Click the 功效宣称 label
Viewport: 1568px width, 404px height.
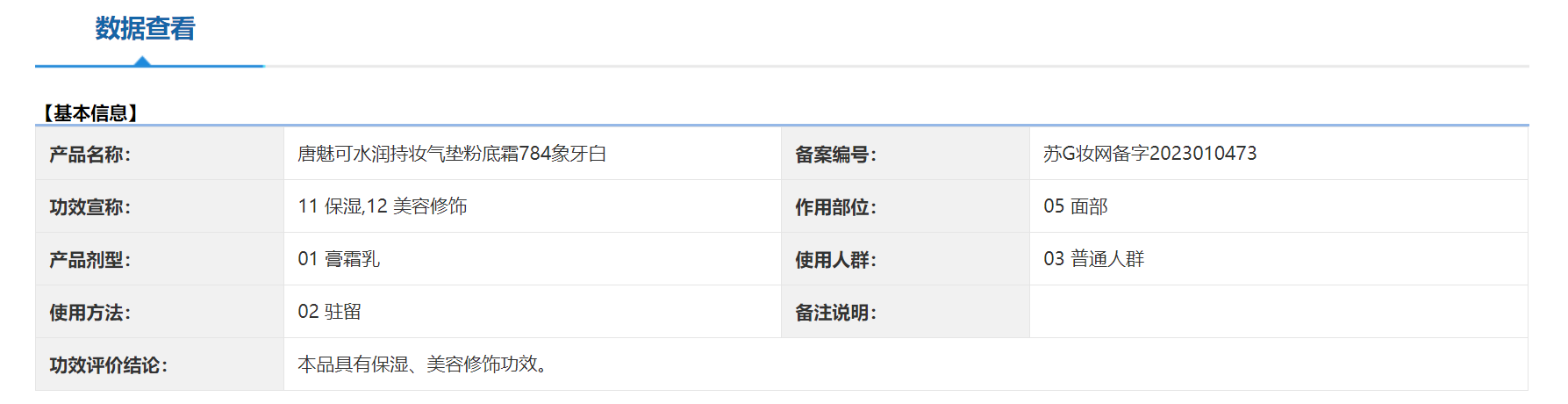point(90,207)
